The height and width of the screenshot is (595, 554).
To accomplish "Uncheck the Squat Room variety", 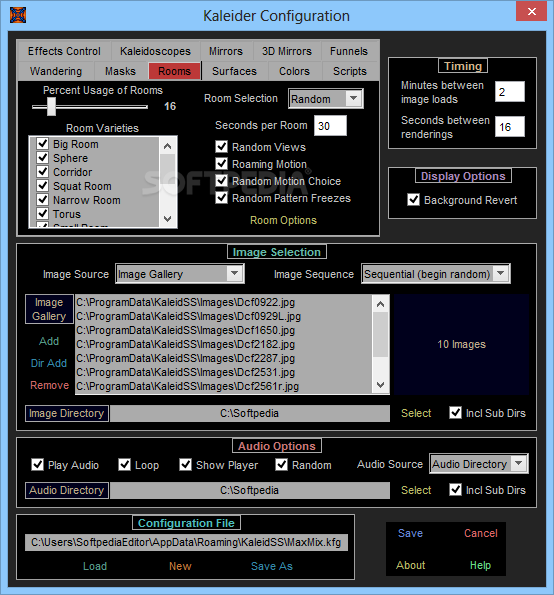I will pyautogui.click(x=42, y=186).
